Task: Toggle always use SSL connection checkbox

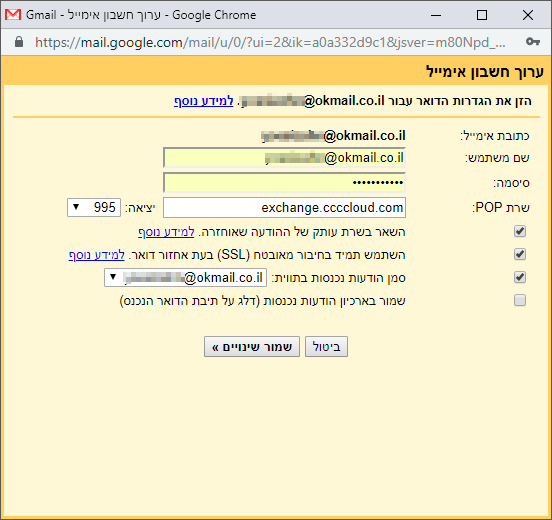Action: [x=520, y=255]
